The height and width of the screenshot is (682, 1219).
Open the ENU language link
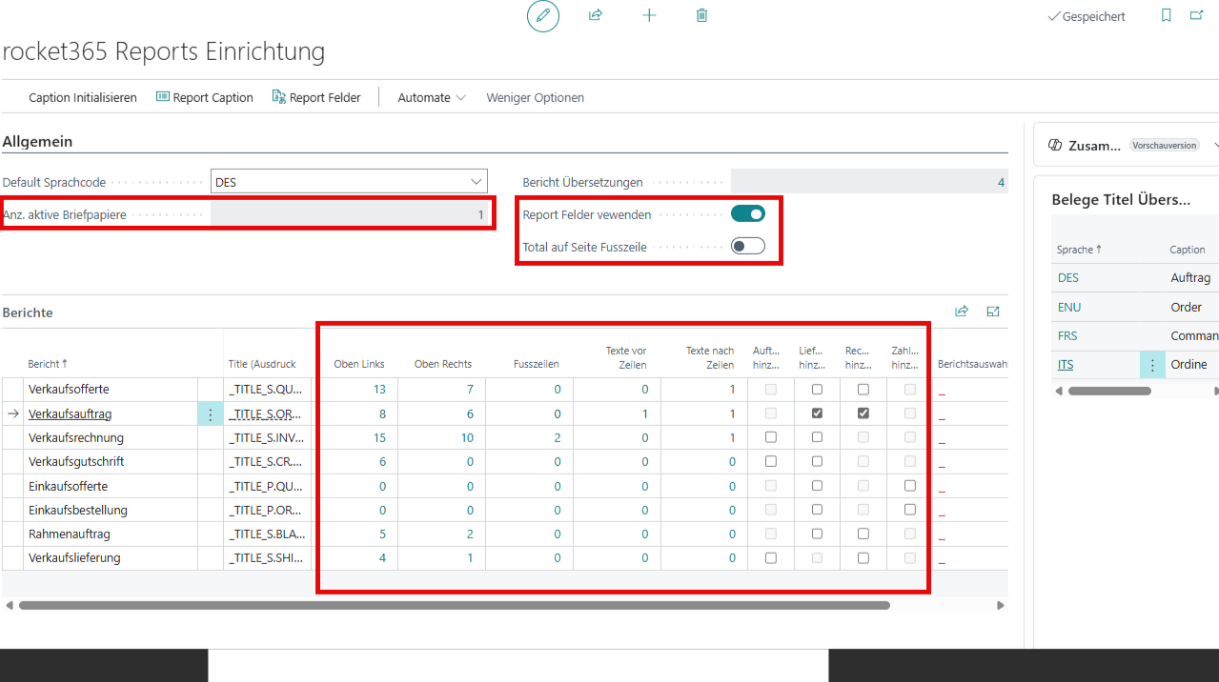point(1069,307)
